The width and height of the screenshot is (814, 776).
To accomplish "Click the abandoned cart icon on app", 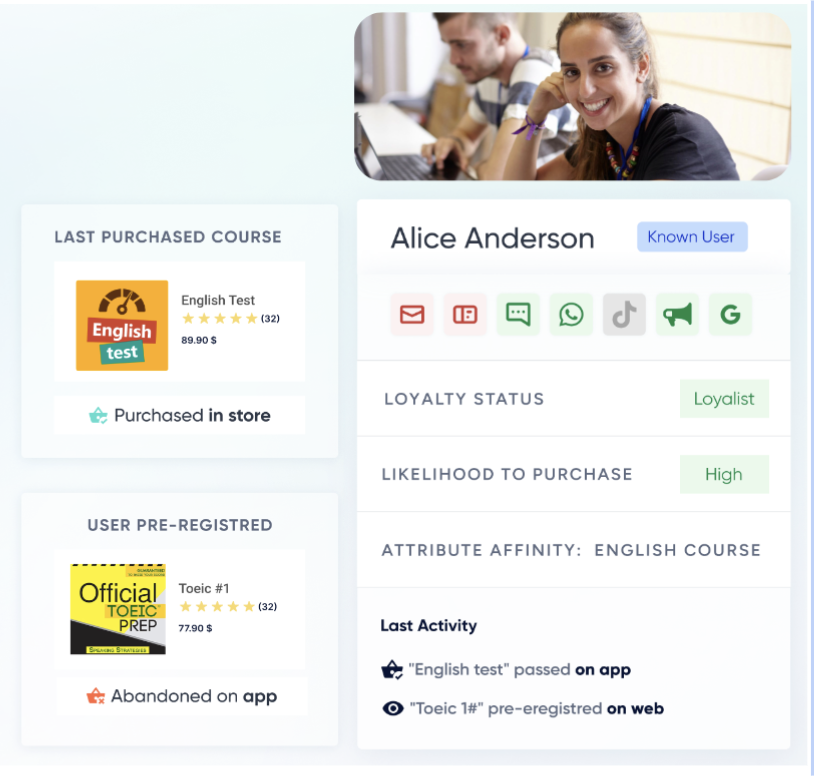I will pyautogui.click(x=96, y=696).
